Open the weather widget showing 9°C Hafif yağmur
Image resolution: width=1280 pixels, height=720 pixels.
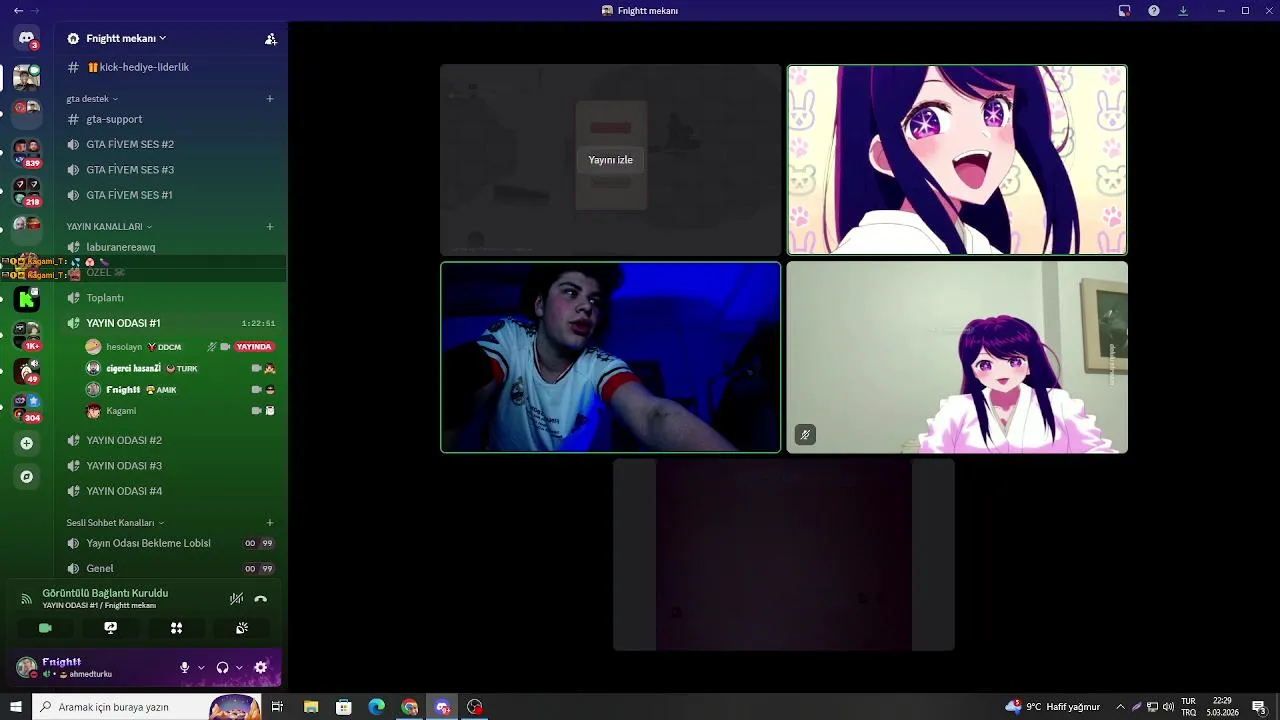click(1052, 707)
